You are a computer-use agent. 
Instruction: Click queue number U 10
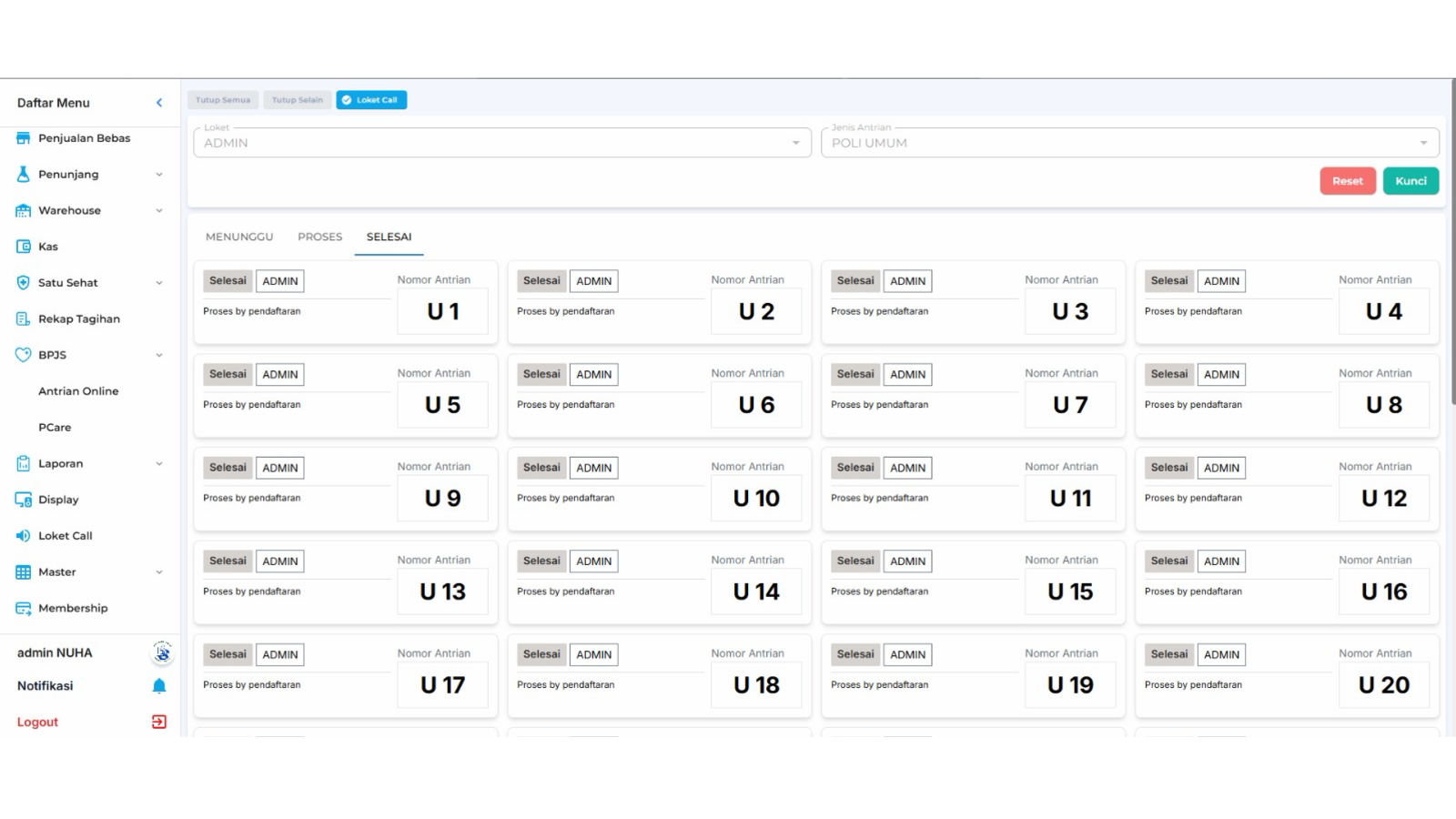tap(756, 498)
